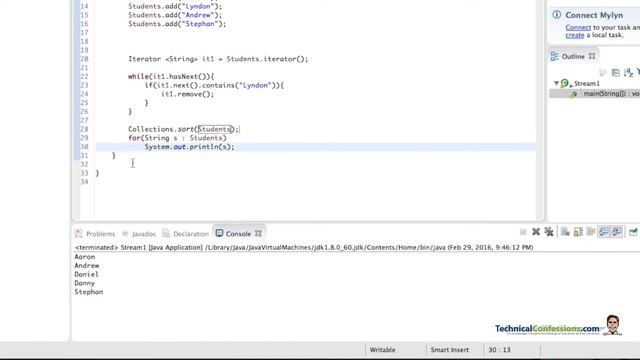Viewport: 640px width, 360px height.
Task: Click Pin Console icon
Action: (633, 232)
